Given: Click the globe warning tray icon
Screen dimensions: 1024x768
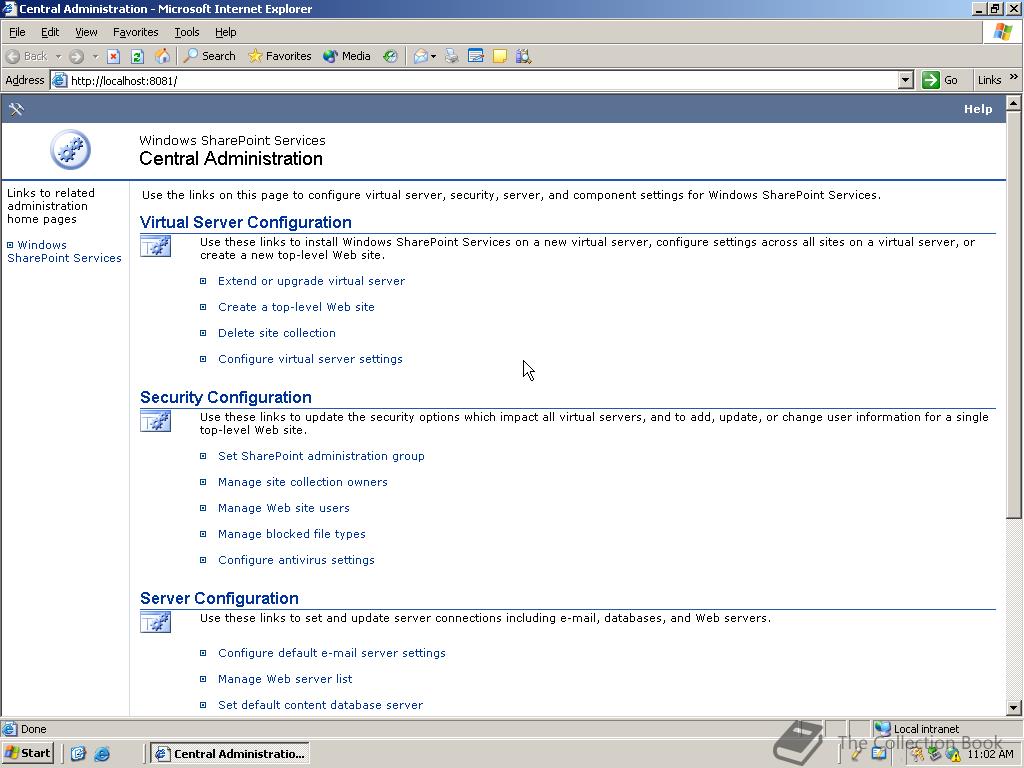Looking at the screenshot, I should click(x=953, y=754).
